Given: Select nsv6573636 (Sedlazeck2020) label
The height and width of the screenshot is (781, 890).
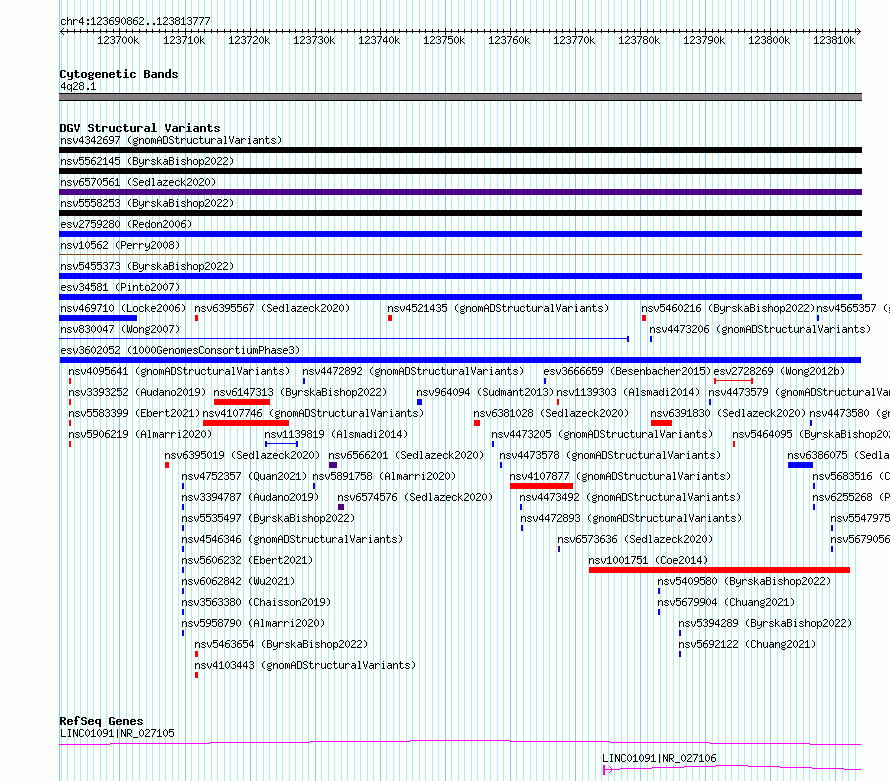Looking at the screenshot, I should click(635, 539).
